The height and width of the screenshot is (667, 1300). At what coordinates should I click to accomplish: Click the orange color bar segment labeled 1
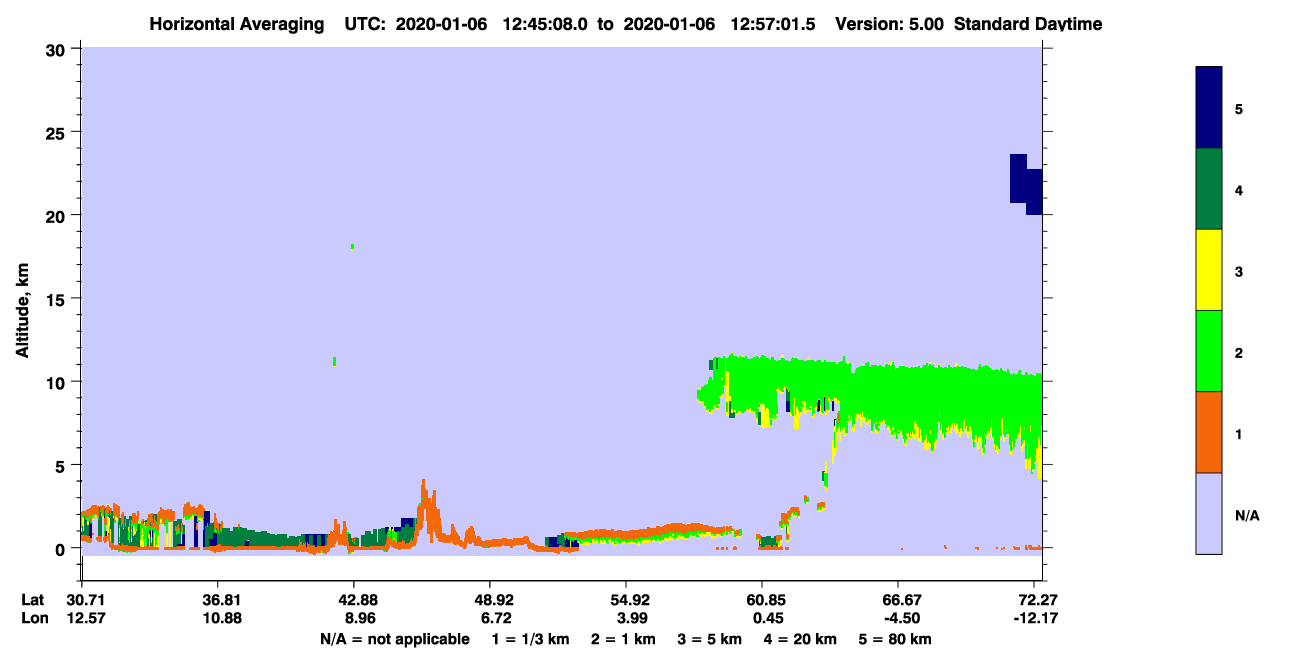click(1208, 432)
